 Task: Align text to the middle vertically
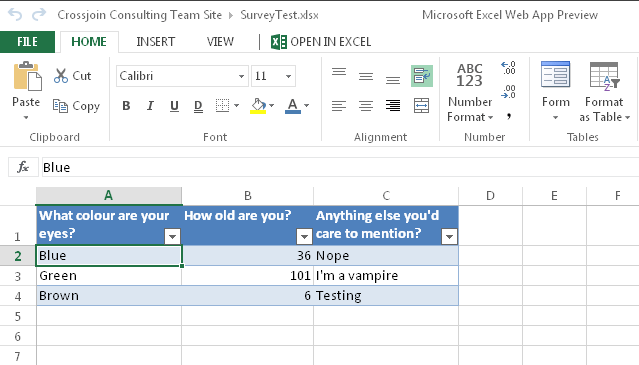point(366,76)
